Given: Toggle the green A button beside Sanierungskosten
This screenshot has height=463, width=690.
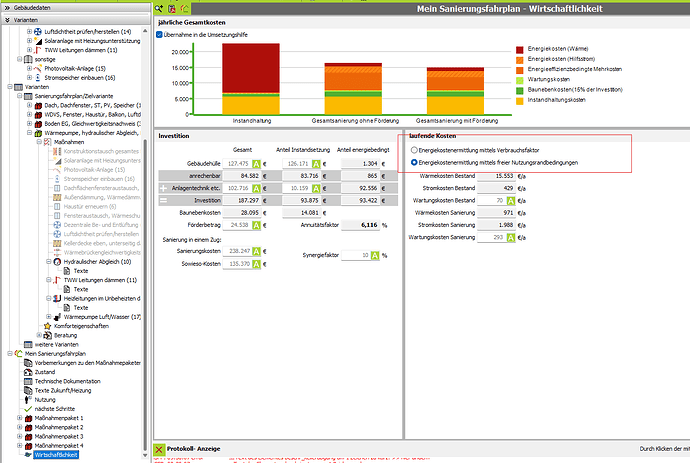Looking at the screenshot, I should [x=257, y=251].
